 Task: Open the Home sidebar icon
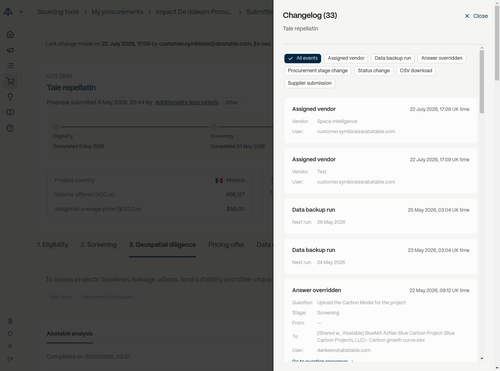click(10, 34)
